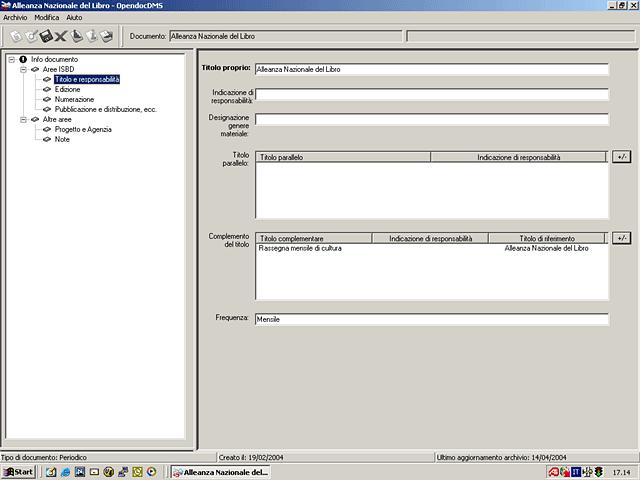
Task: Click the icon beside Progetto e Agenzia
Action: point(47,129)
